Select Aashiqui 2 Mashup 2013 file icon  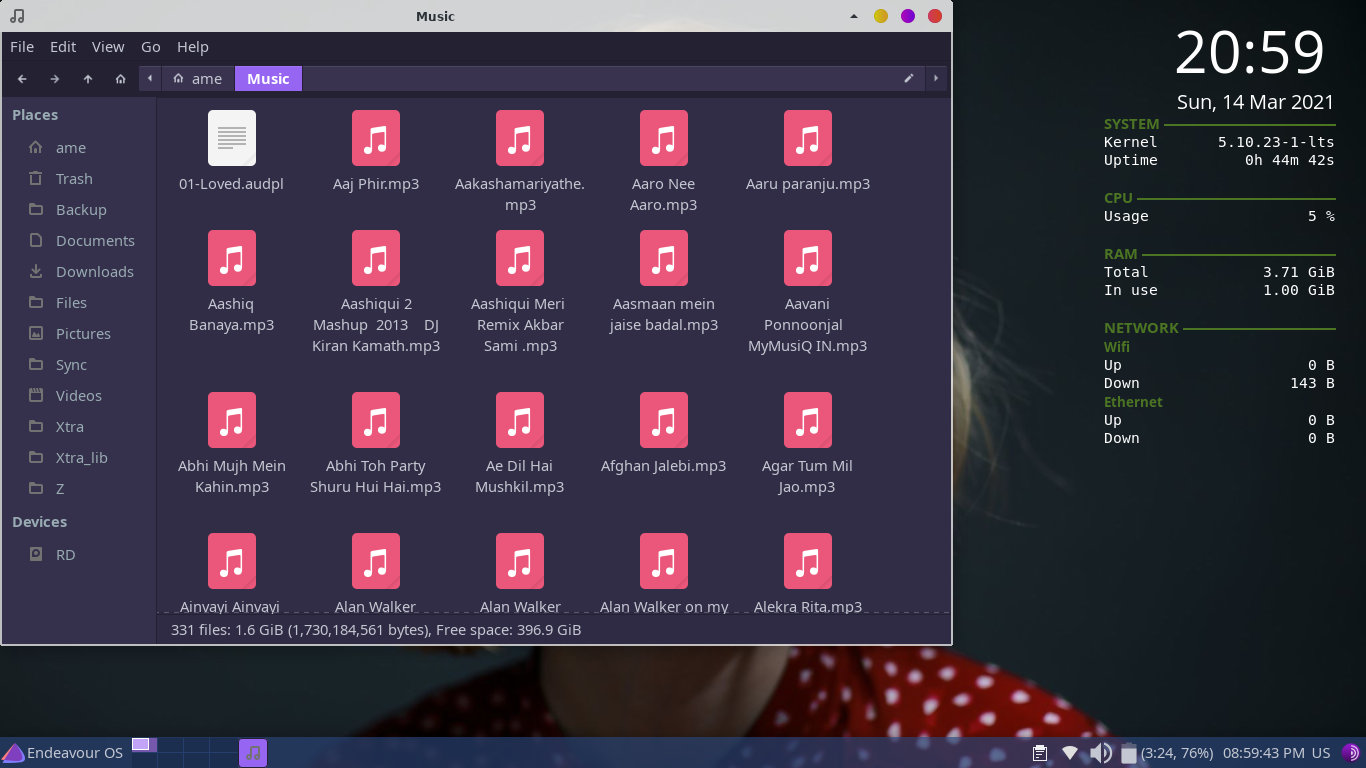tap(376, 258)
